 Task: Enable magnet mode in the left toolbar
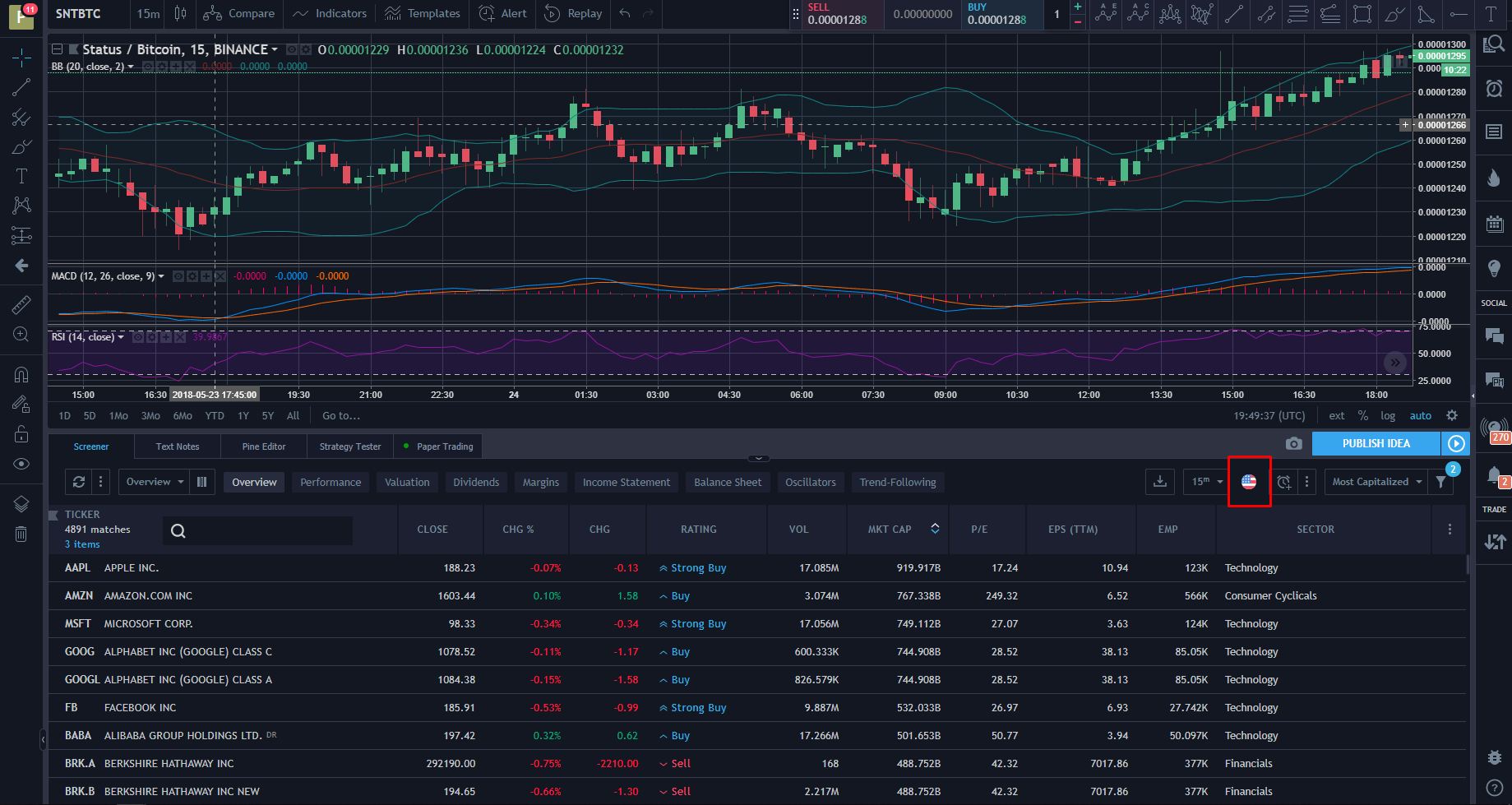(x=21, y=375)
